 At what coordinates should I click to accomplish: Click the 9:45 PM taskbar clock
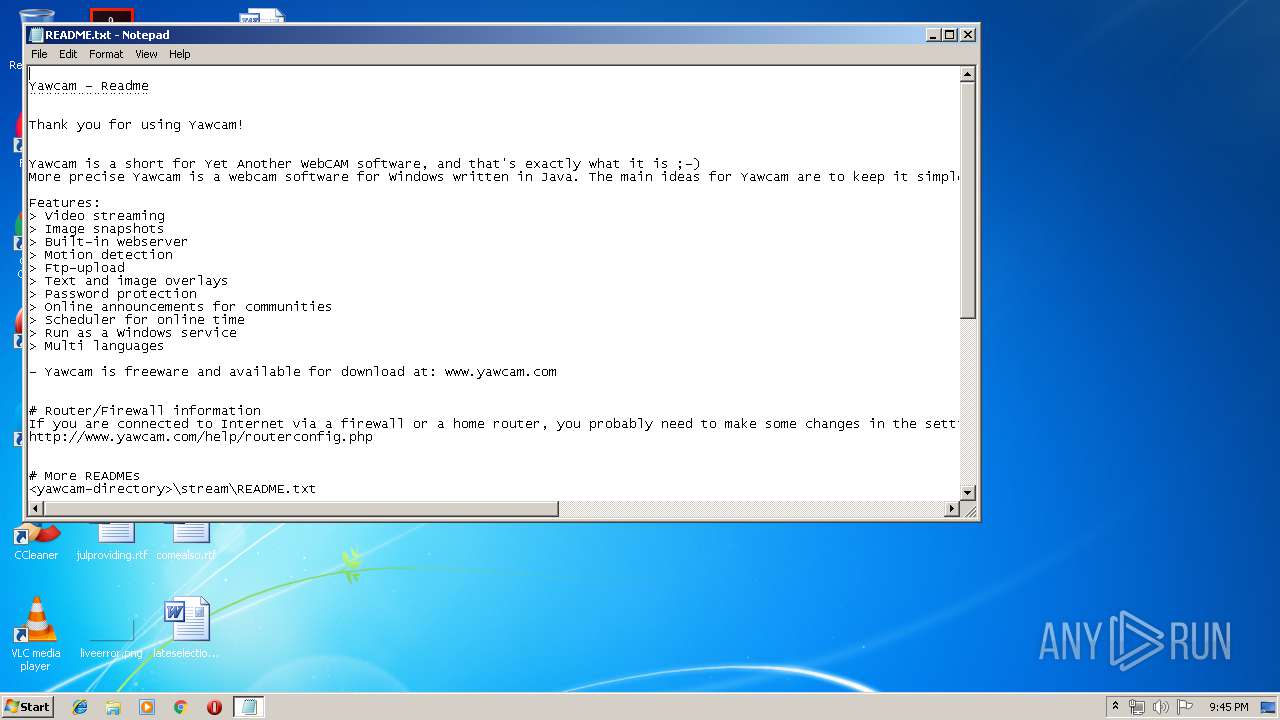1228,707
